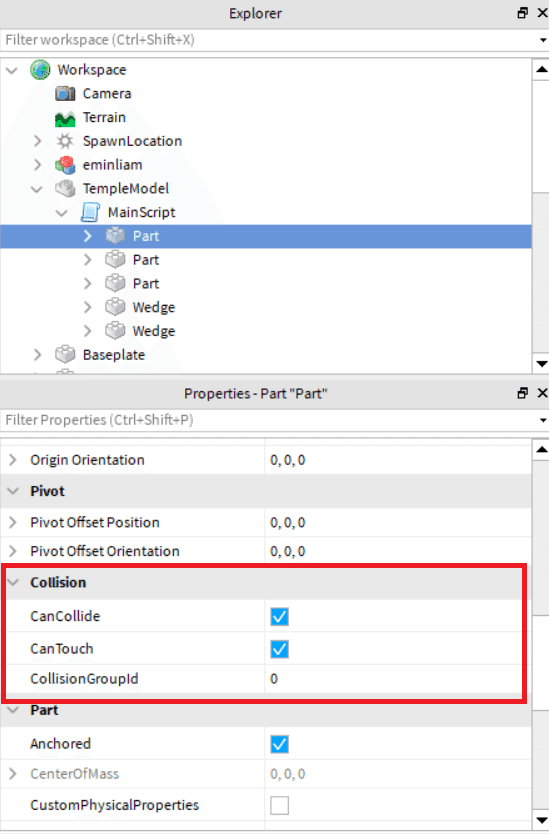Open the Properties filter dropdown arrow
This screenshot has height=834, width=549.
pos(543,420)
